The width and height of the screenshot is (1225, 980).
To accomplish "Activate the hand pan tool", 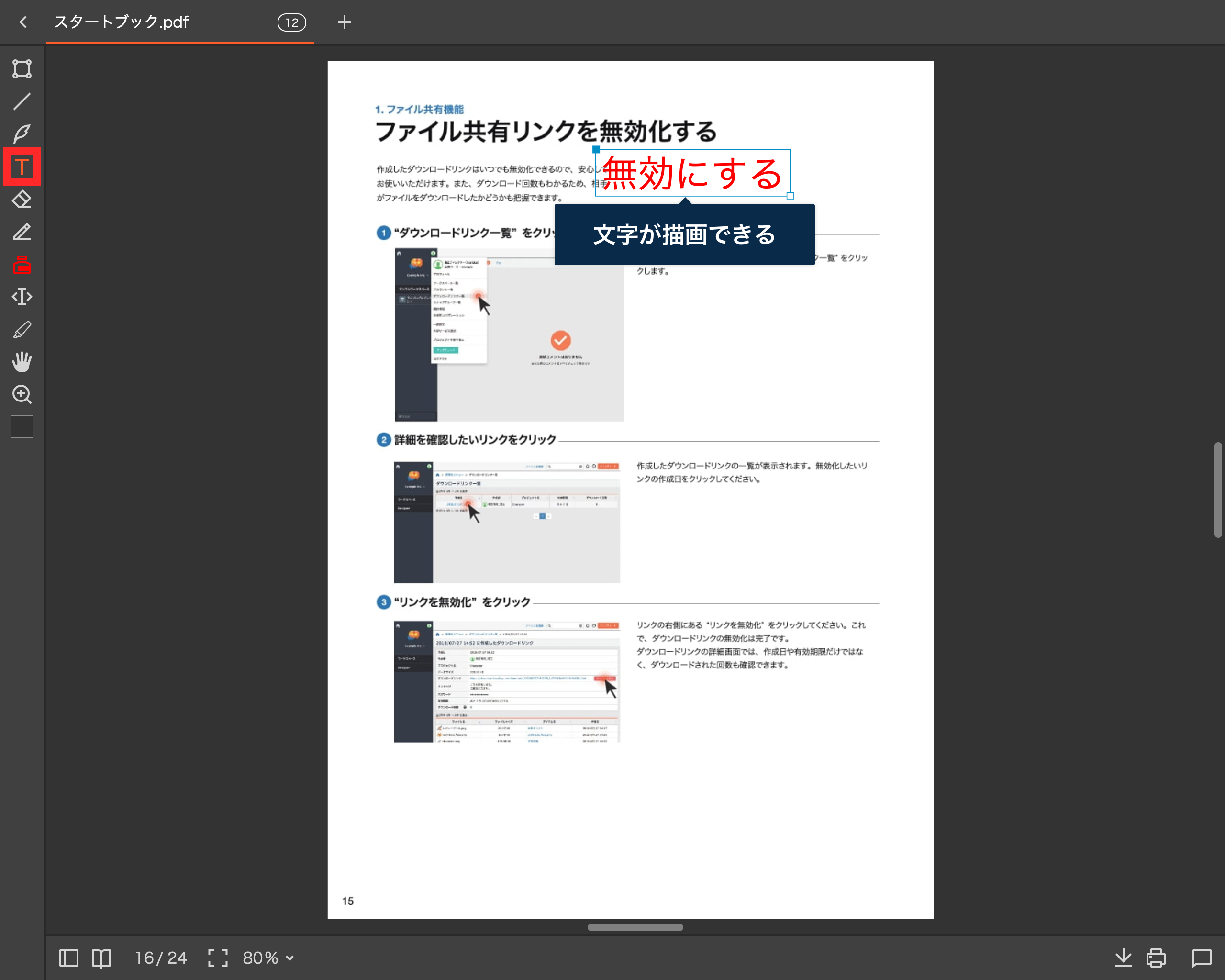I will [22, 362].
